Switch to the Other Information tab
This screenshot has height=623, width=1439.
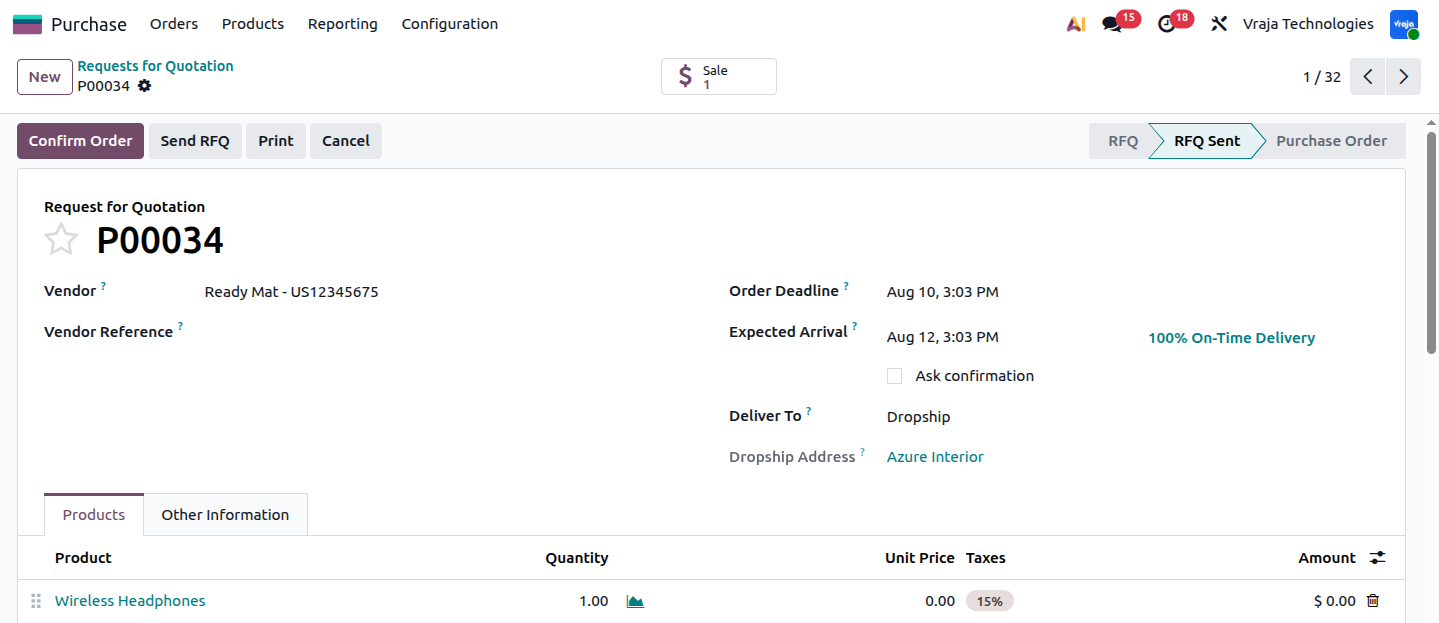(x=225, y=515)
